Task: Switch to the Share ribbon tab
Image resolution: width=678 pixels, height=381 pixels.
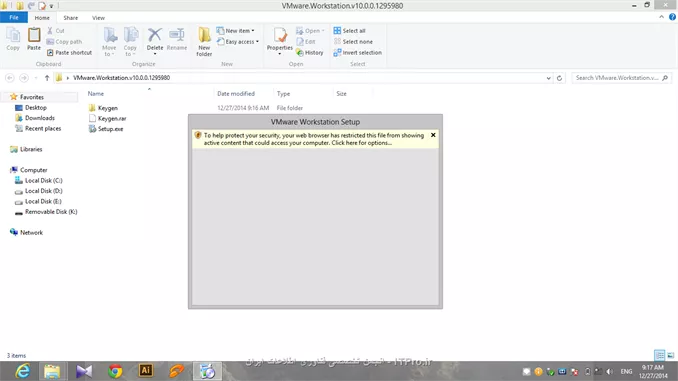Action: 70,18
